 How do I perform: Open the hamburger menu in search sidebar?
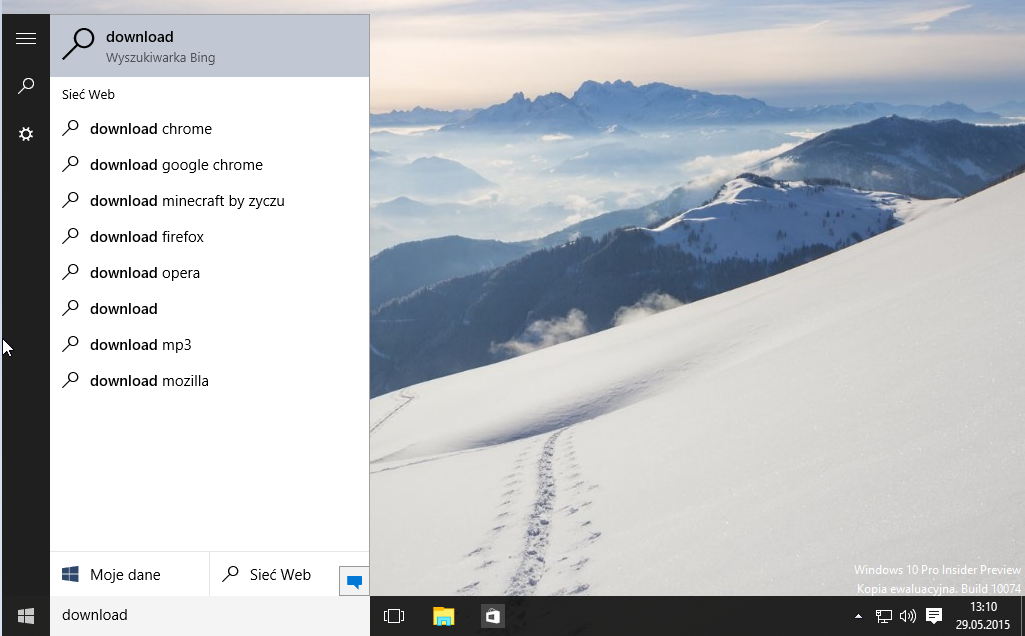25,39
